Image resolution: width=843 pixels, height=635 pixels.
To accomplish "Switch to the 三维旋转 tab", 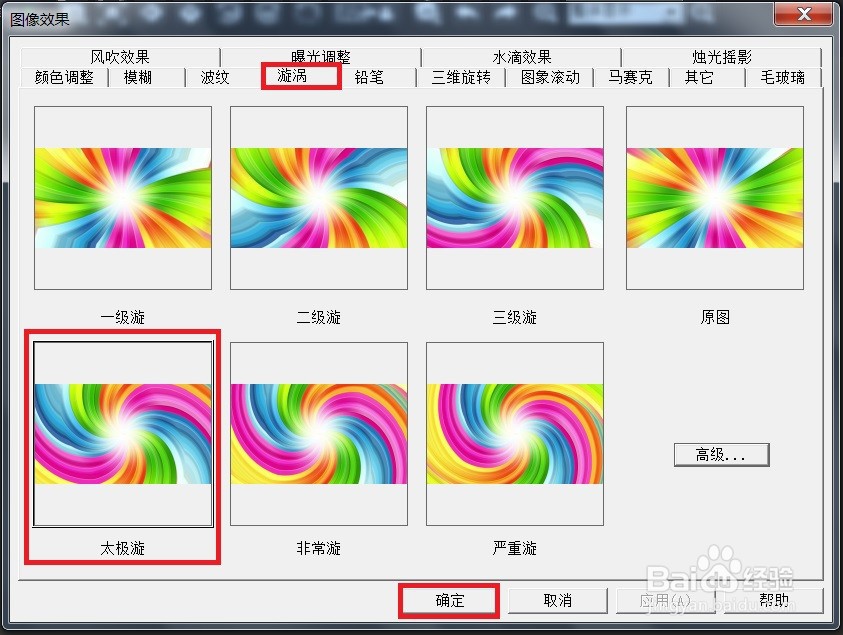I will 461,77.
